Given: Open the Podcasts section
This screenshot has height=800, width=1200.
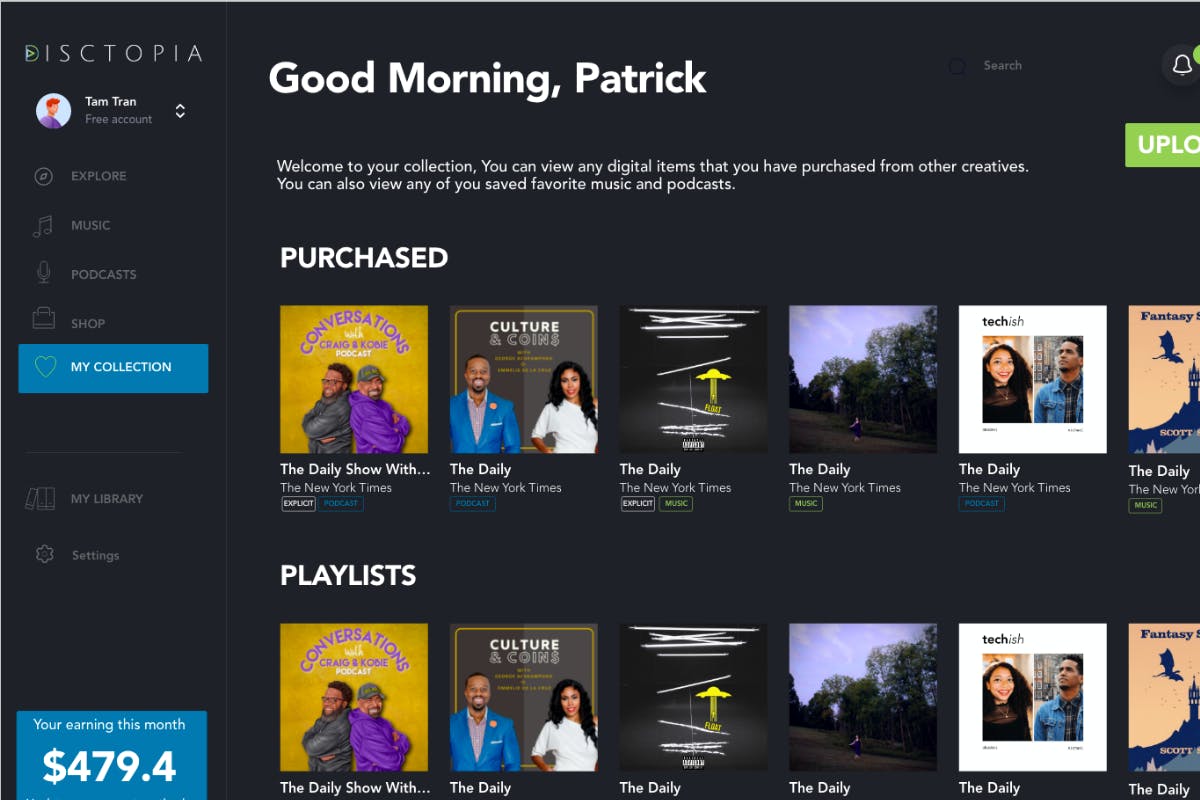Looking at the screenshot, I should 103,274.
